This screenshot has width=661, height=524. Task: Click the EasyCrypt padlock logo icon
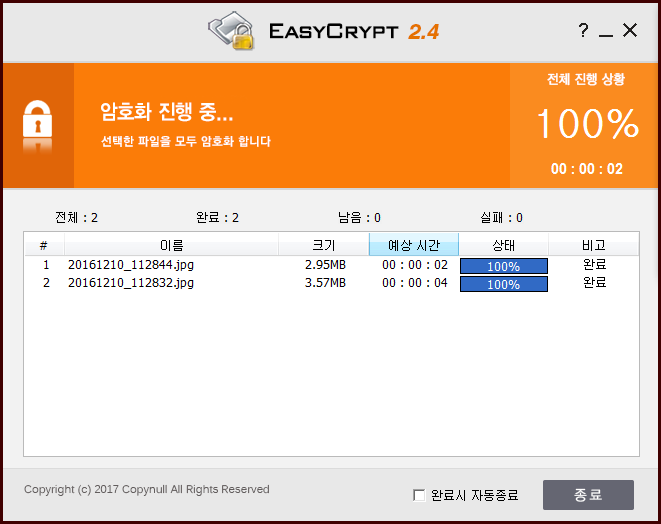231,31
